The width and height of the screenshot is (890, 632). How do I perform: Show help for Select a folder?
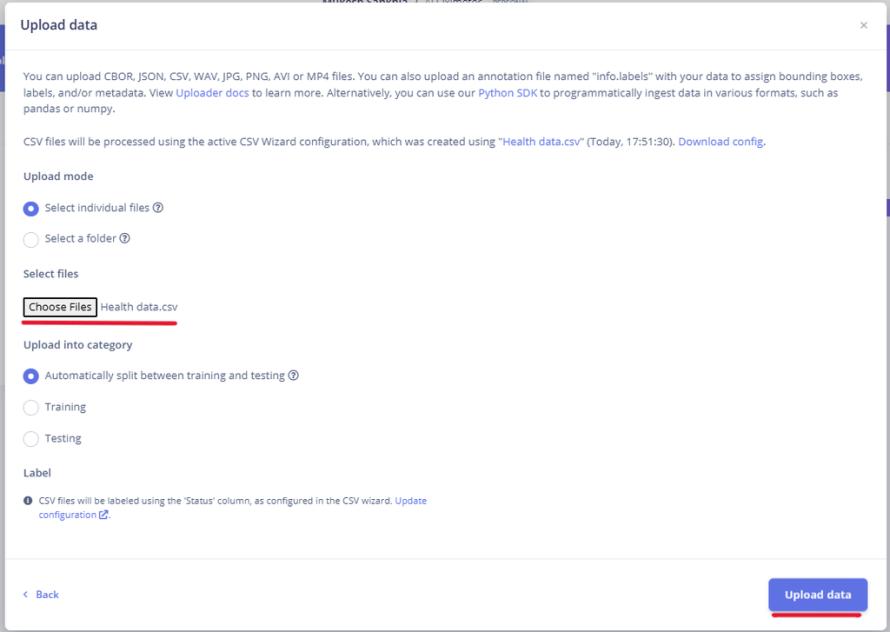125,238
